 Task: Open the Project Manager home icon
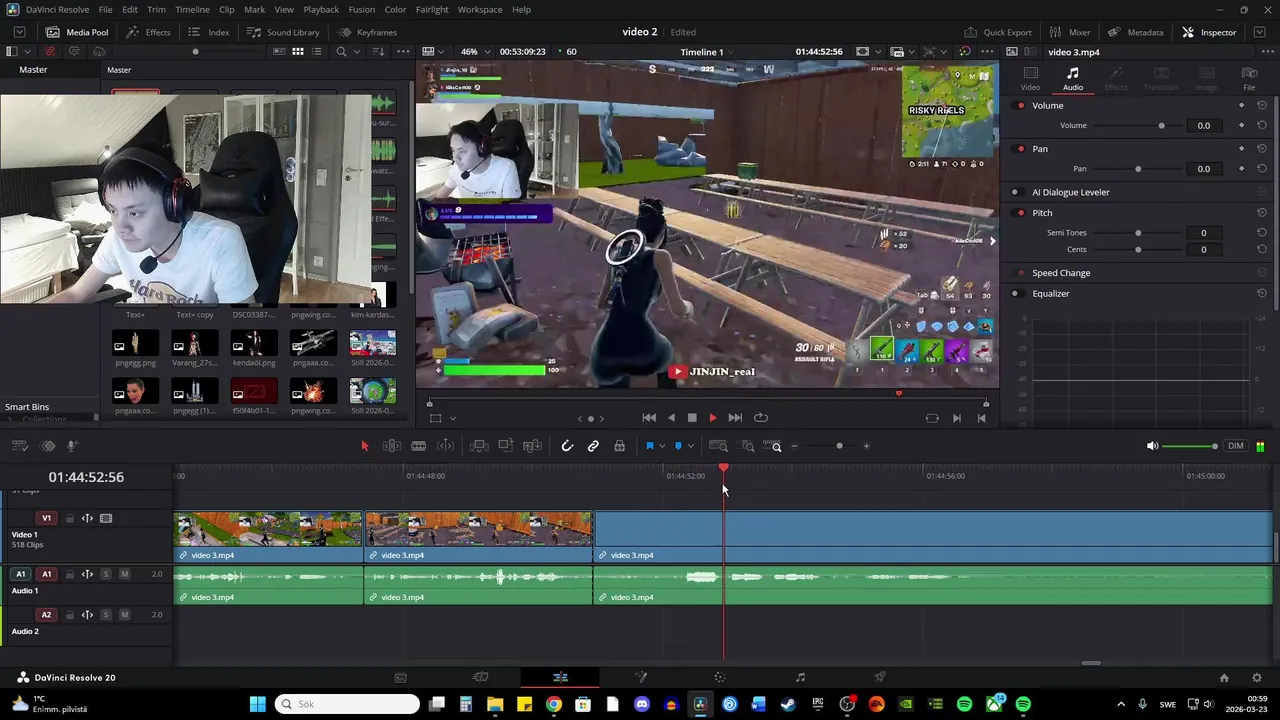[1224, 677]
